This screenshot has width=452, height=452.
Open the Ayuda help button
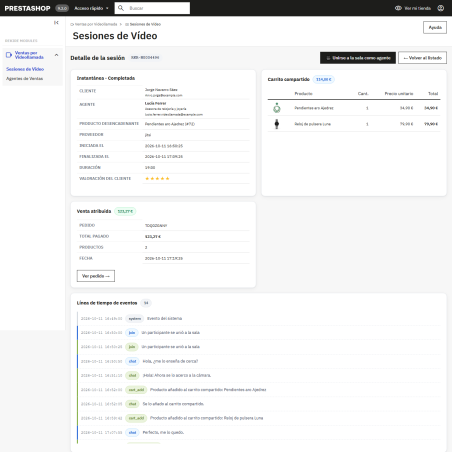435,27
